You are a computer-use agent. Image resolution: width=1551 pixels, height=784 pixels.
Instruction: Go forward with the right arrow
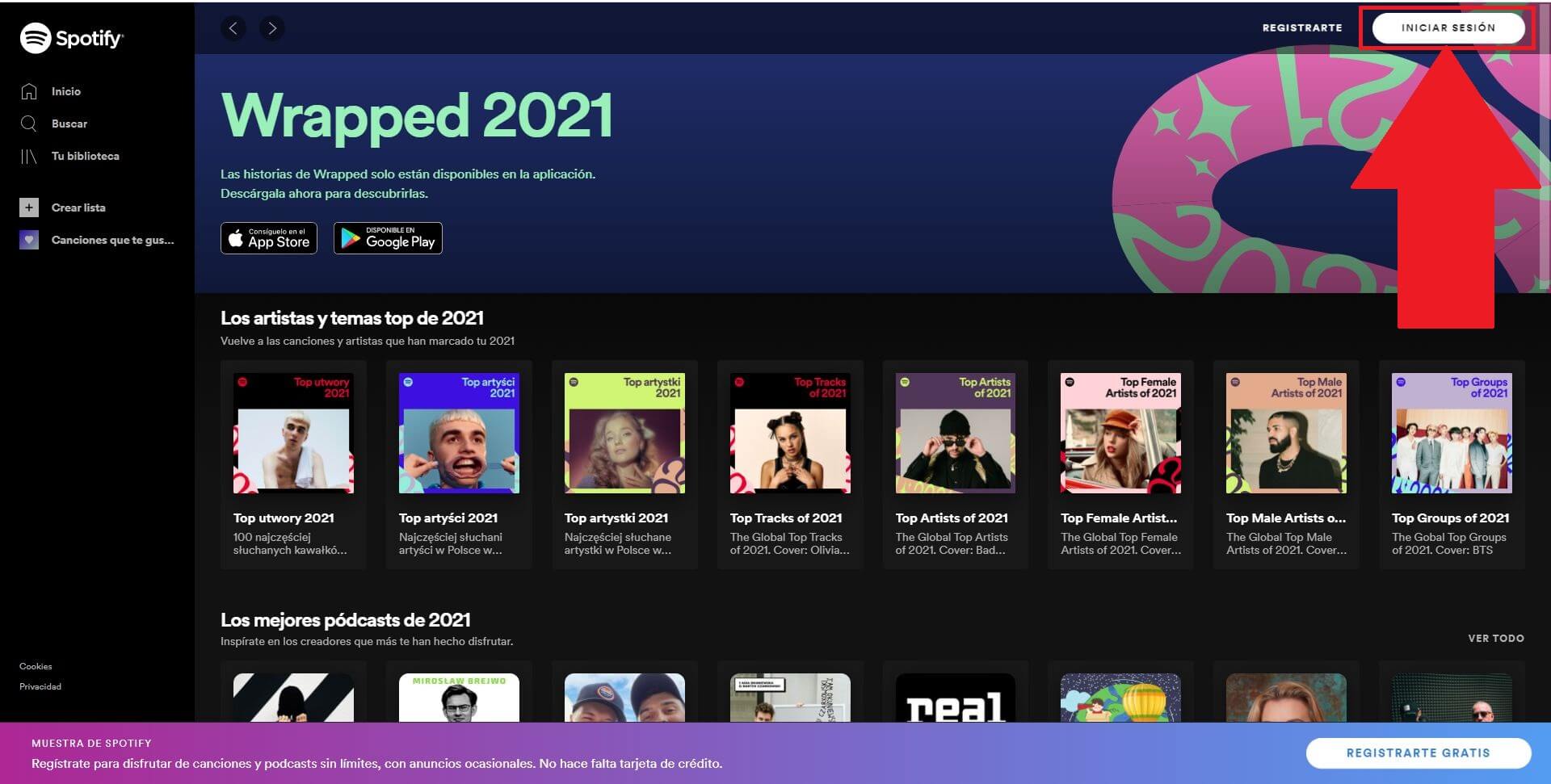pos(272,28)
